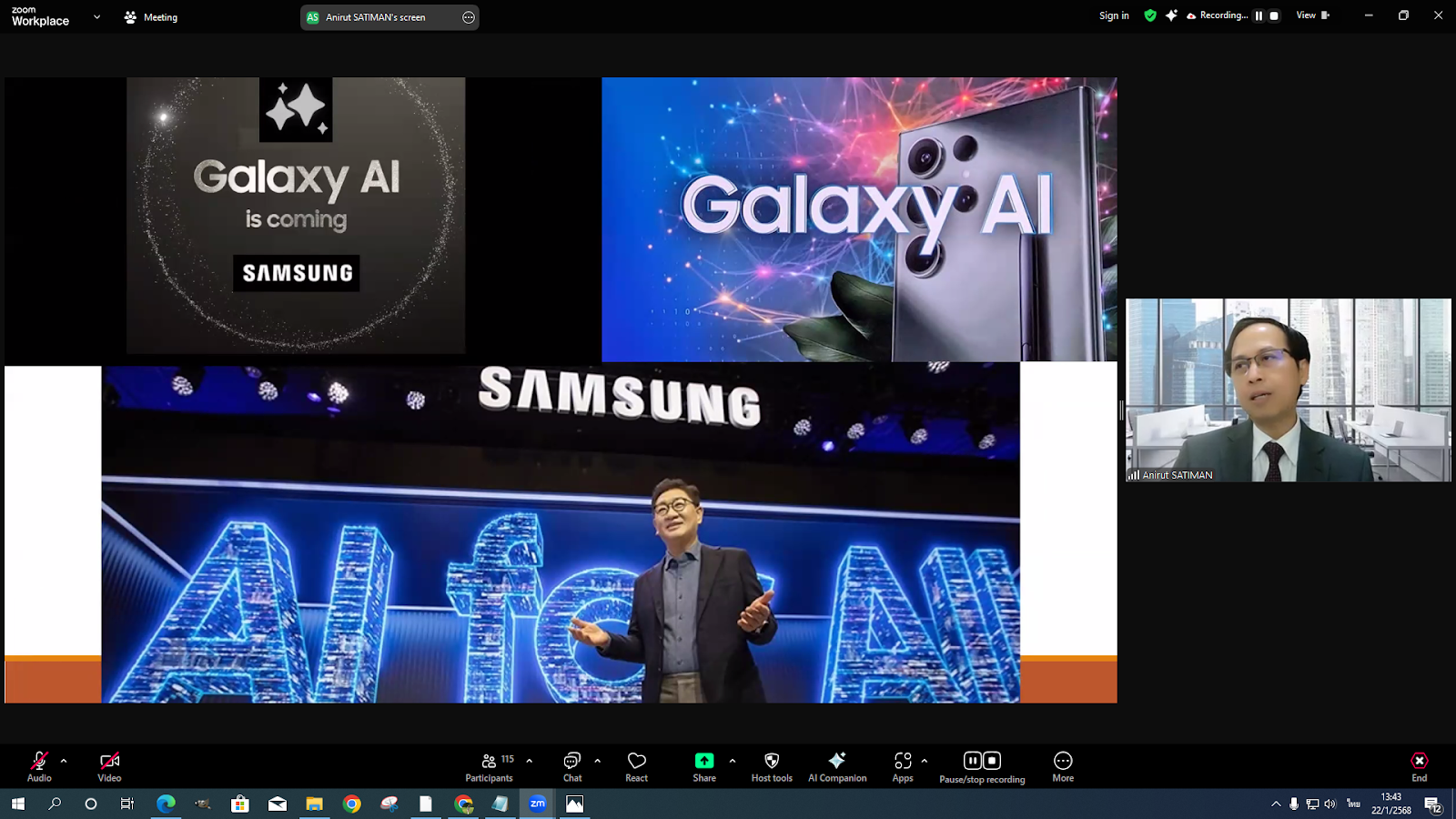
Task: Open the Windows notification center
Action: (1433, 804)
